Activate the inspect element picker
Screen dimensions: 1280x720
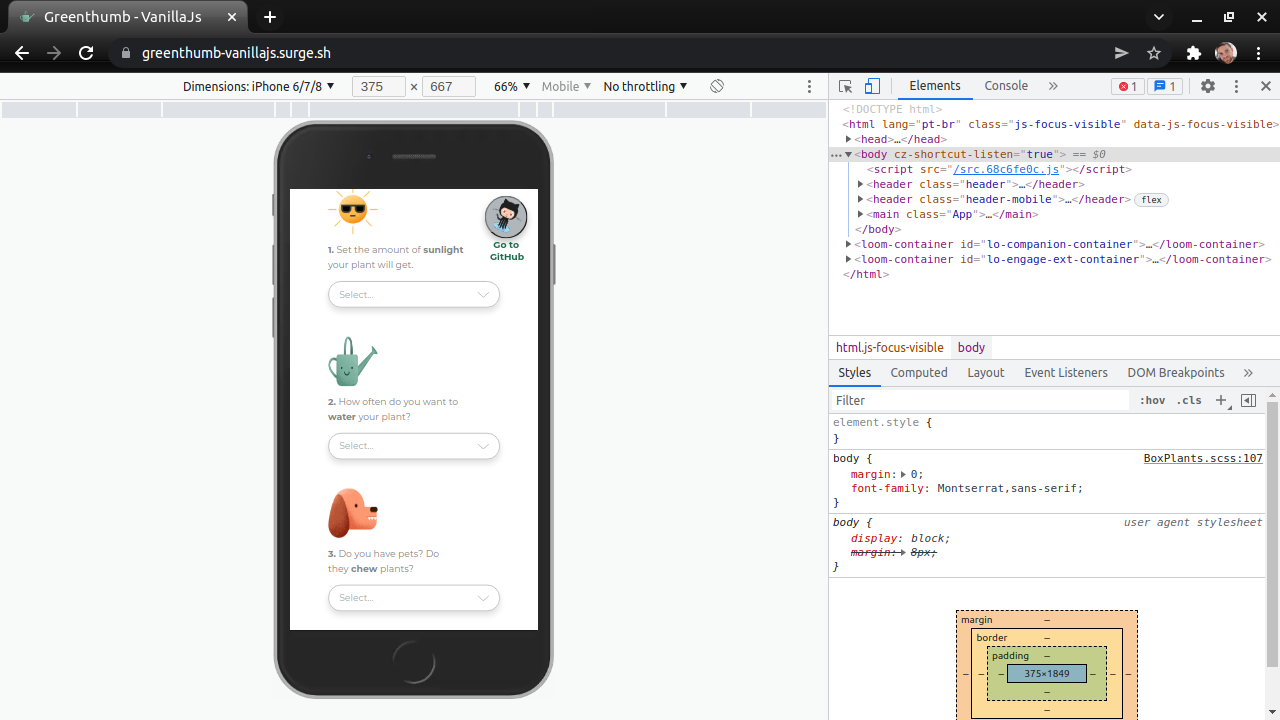[x=846, y=86]
